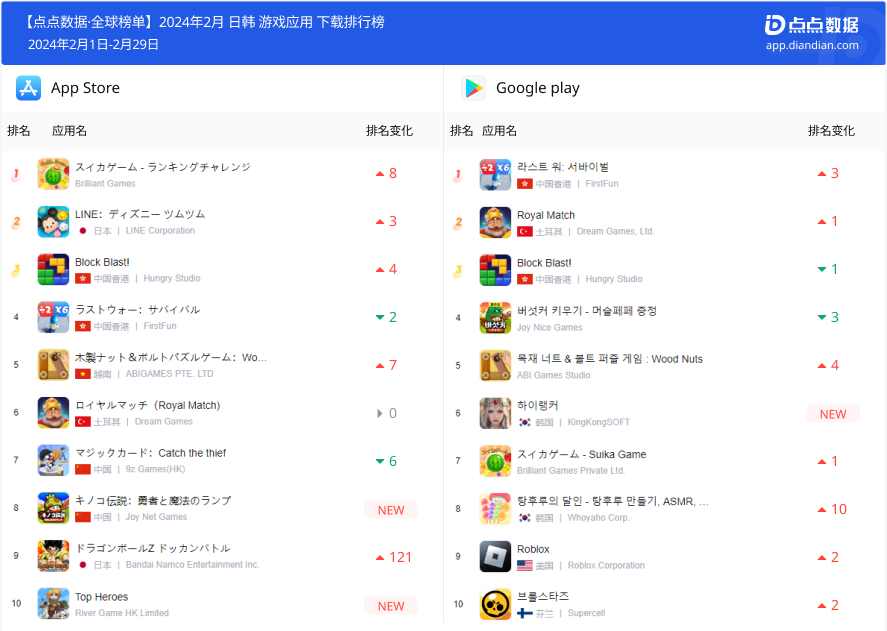The width and height of the screenshot is (887, 631).
Task: Open Top Heroes app title
Action: coord(102,596)
